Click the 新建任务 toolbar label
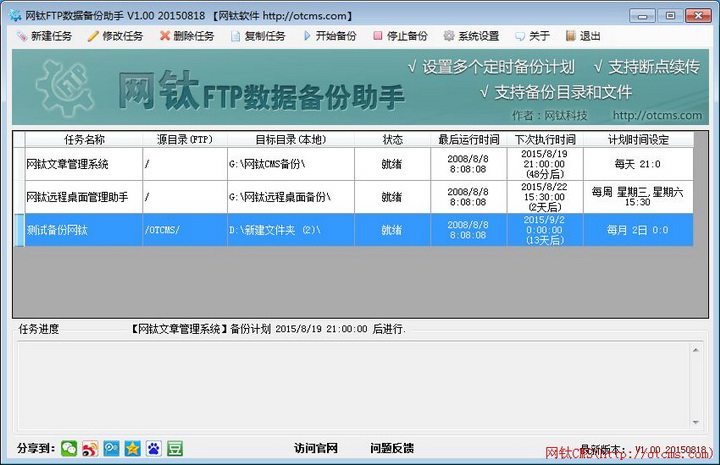Viewport: 720px width, 465px height. click(x=51, y=36)
